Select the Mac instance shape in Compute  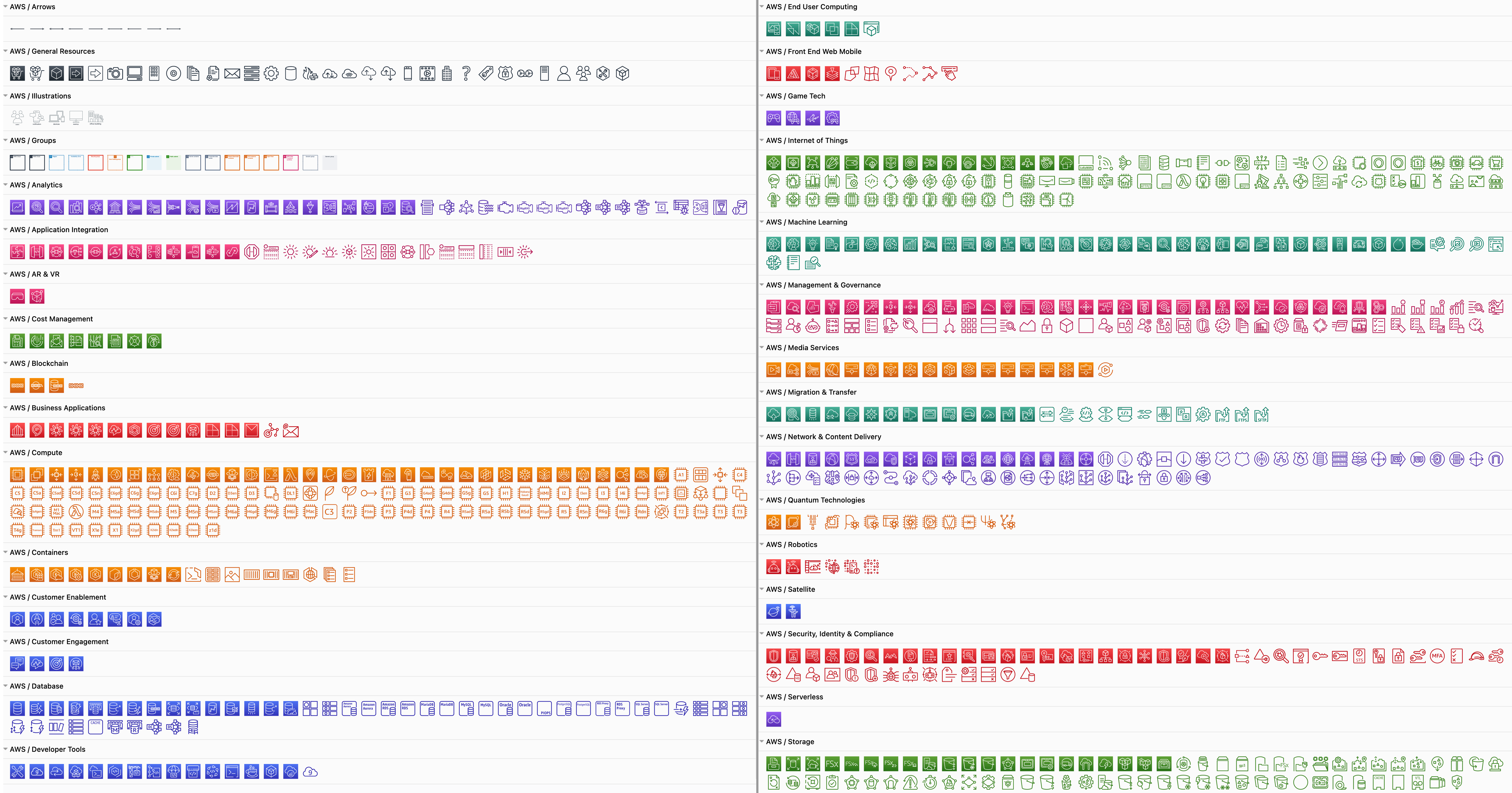(310, 512)
